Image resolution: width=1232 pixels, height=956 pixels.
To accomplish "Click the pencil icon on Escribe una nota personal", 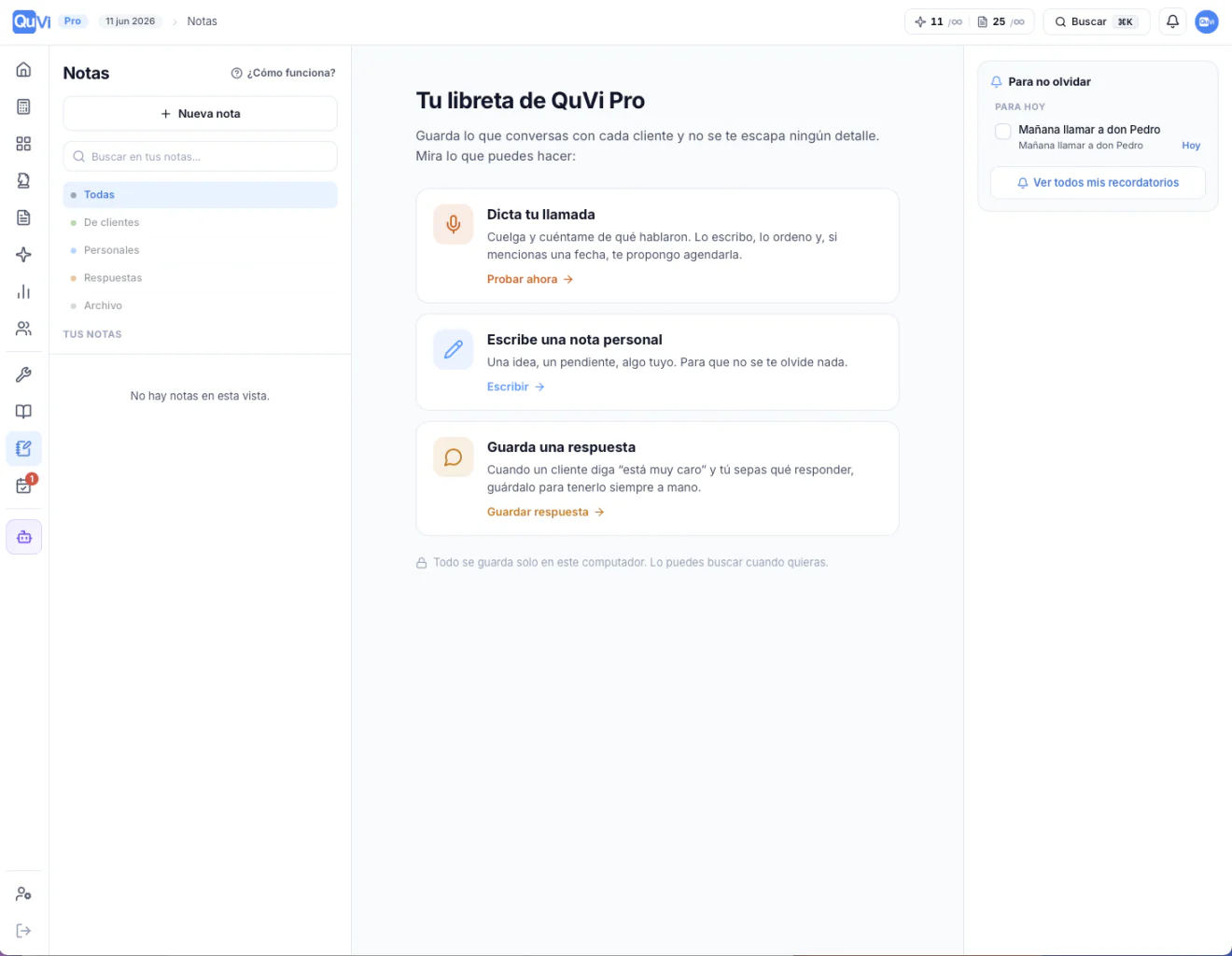I will pos(454,349).
